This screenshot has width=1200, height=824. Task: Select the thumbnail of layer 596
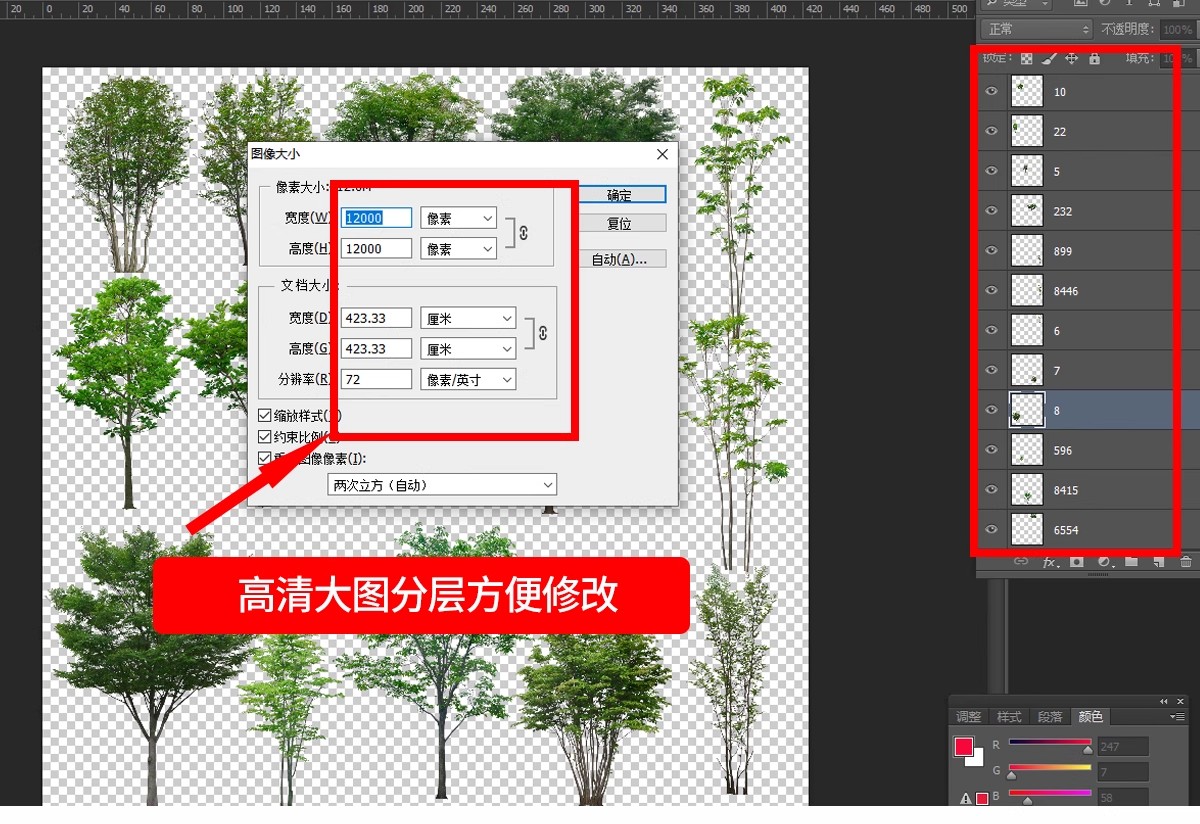1027,449
